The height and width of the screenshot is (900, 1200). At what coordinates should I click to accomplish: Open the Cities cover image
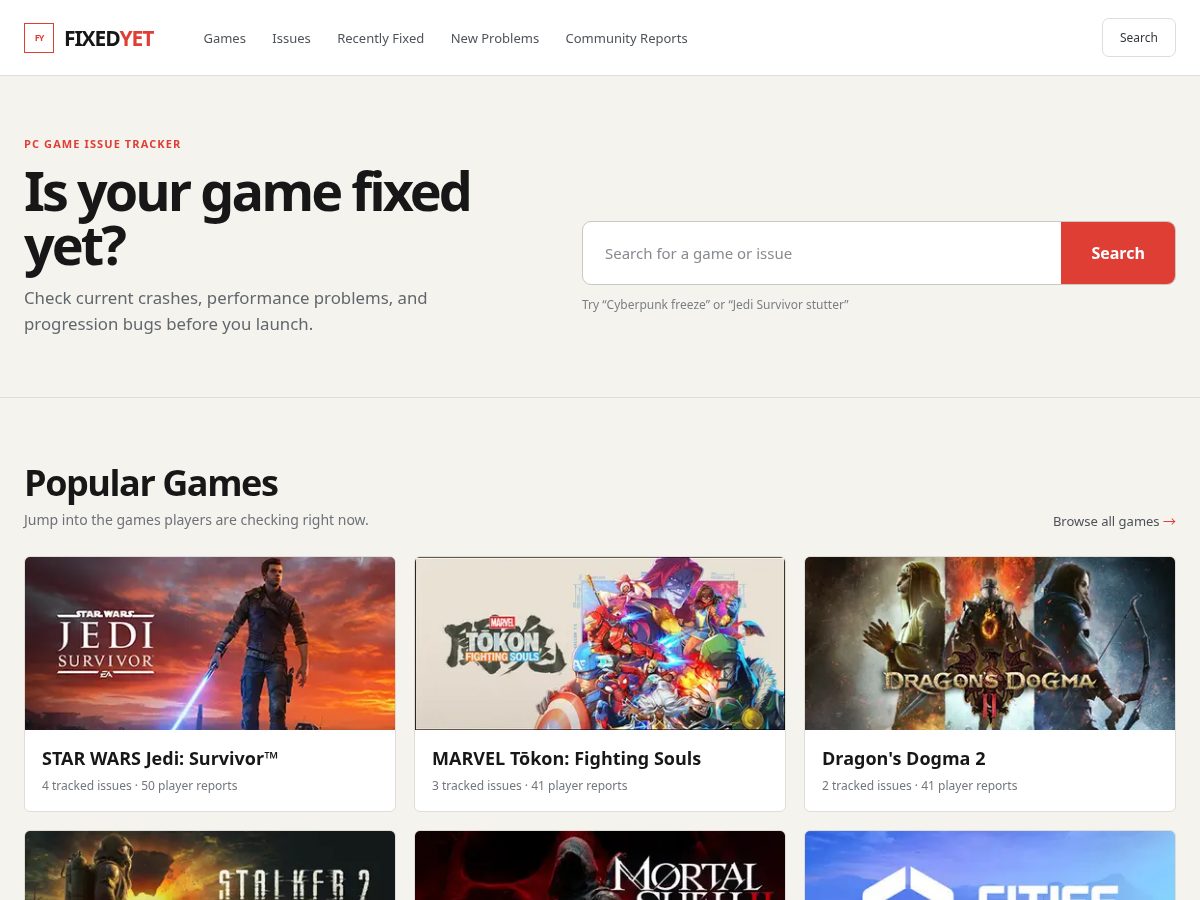[990, 865]
